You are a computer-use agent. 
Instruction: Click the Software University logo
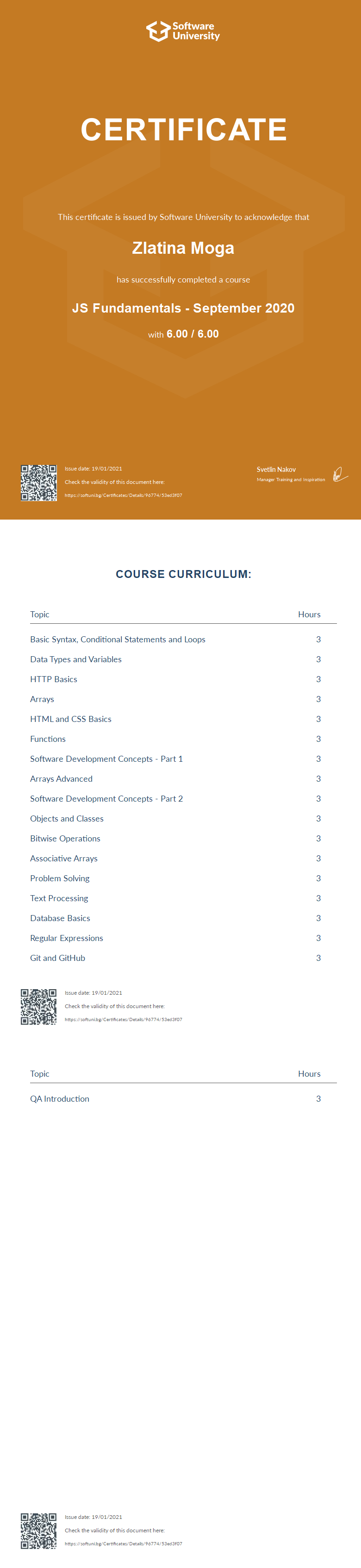[x=183, y=31]
